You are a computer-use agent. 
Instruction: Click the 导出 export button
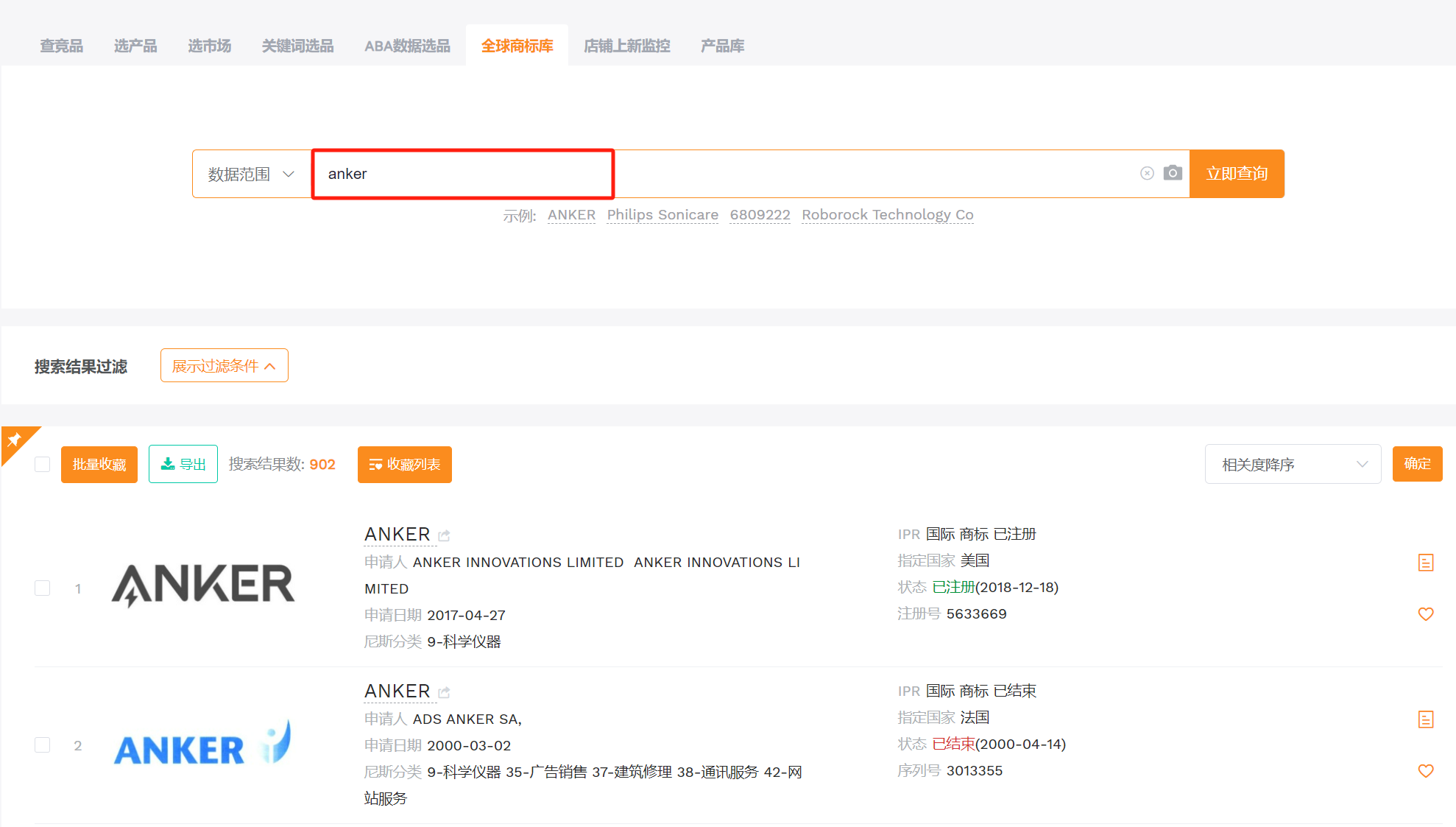[183, 464]
